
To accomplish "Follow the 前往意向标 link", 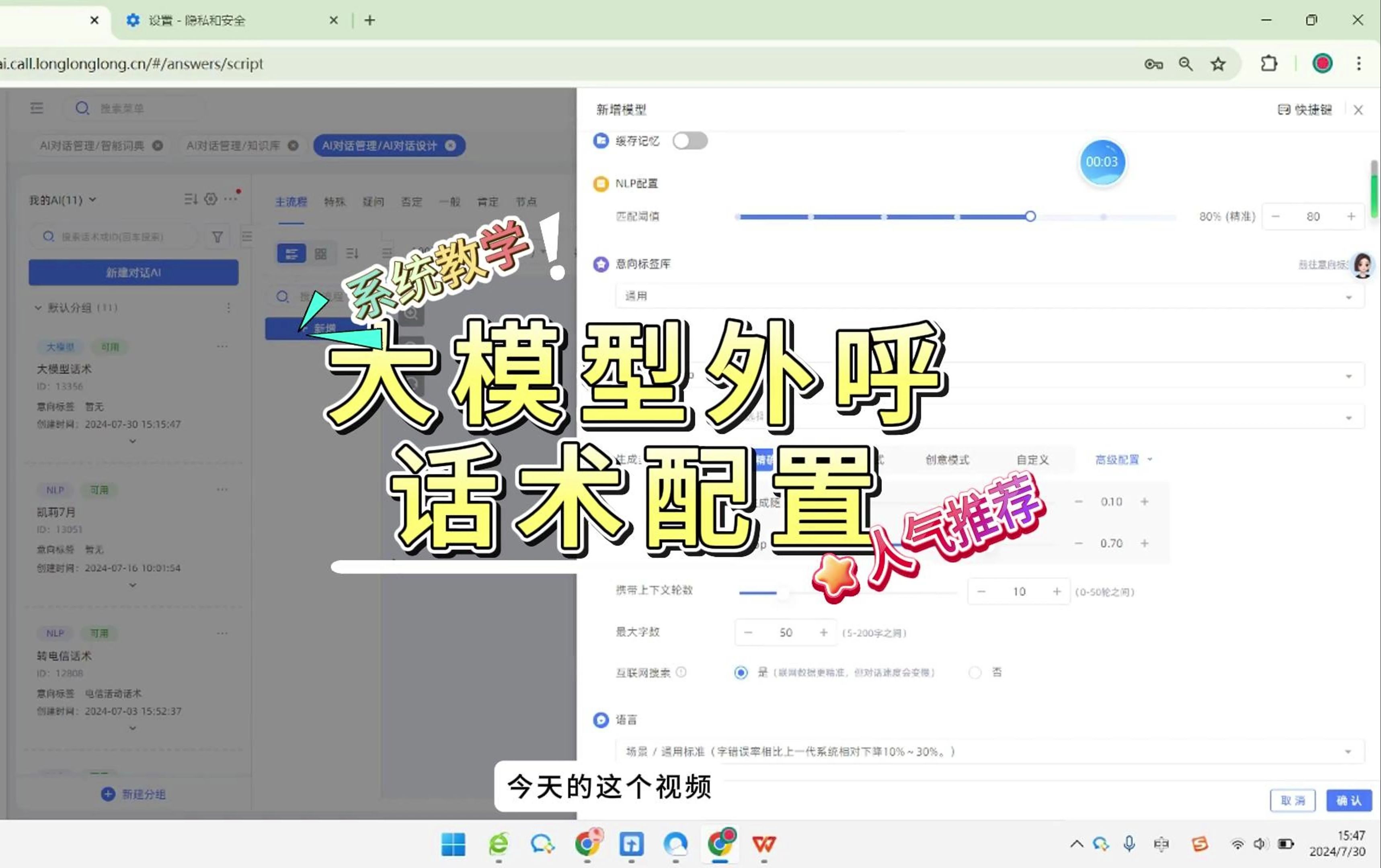I will point(1324,264).
